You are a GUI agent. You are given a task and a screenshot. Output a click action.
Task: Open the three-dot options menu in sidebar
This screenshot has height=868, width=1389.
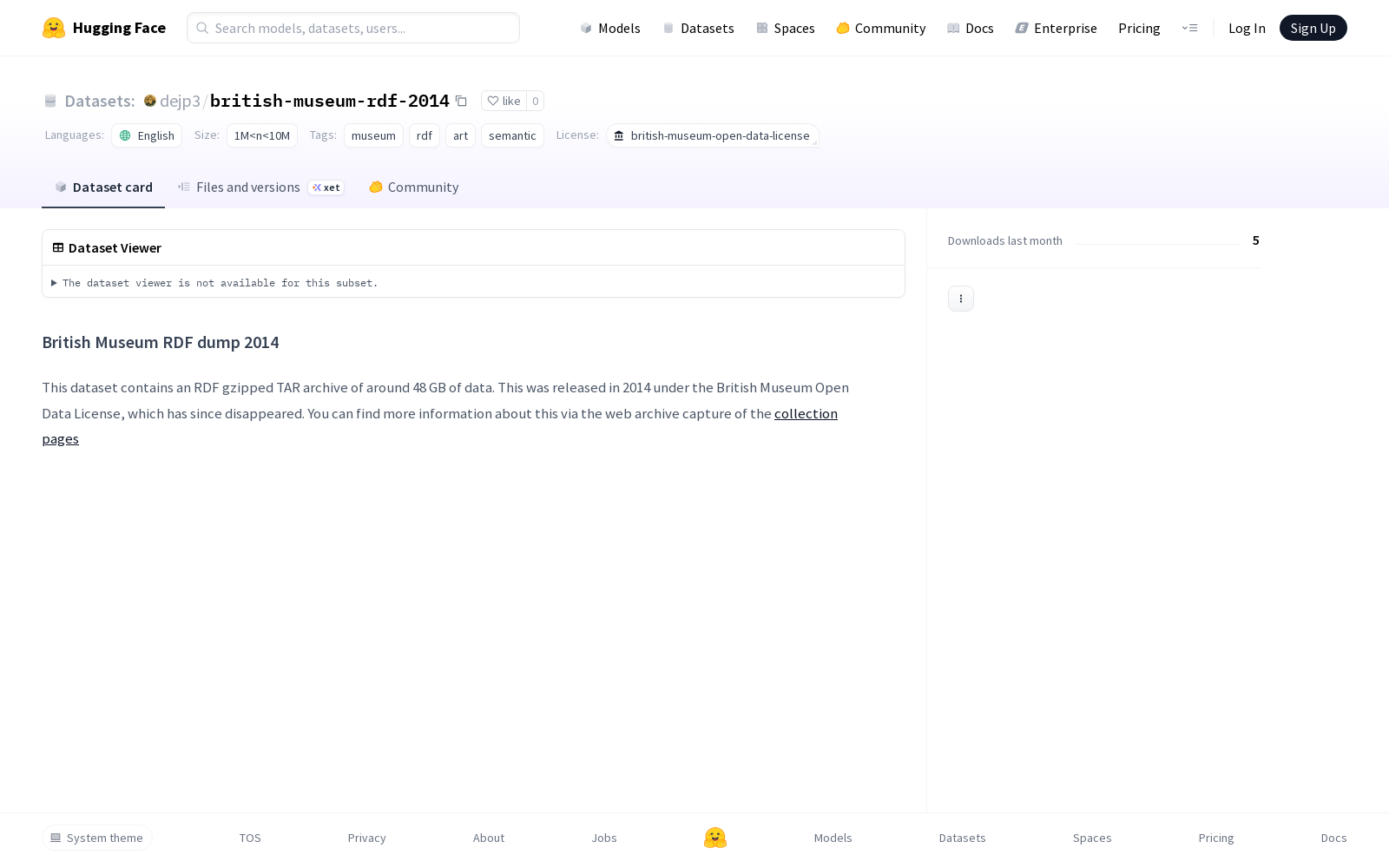[961, 299]
